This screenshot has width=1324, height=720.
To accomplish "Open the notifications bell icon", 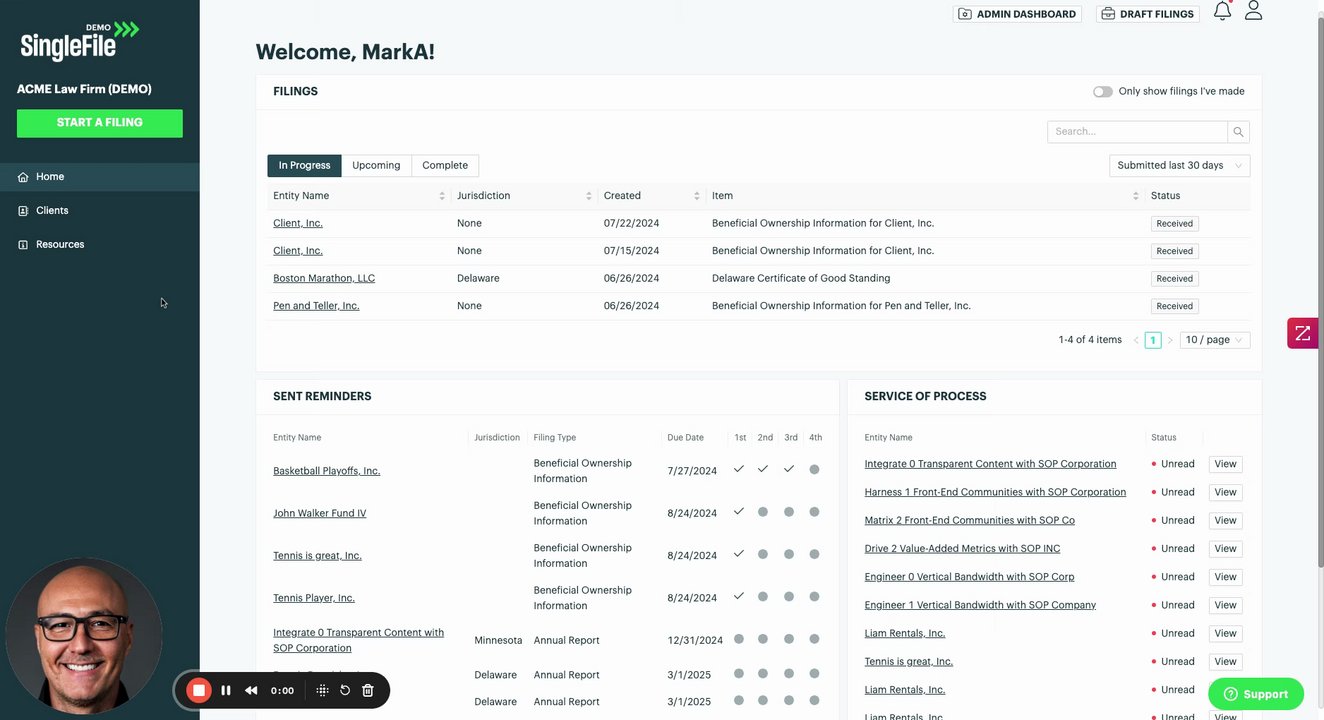I will click(1222, 11).
